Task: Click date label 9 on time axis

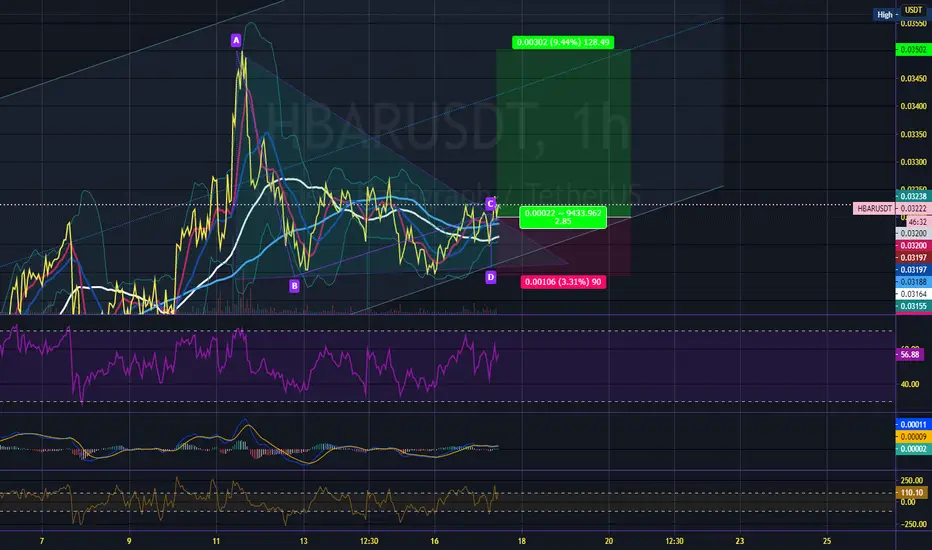Action: point(129,541)
